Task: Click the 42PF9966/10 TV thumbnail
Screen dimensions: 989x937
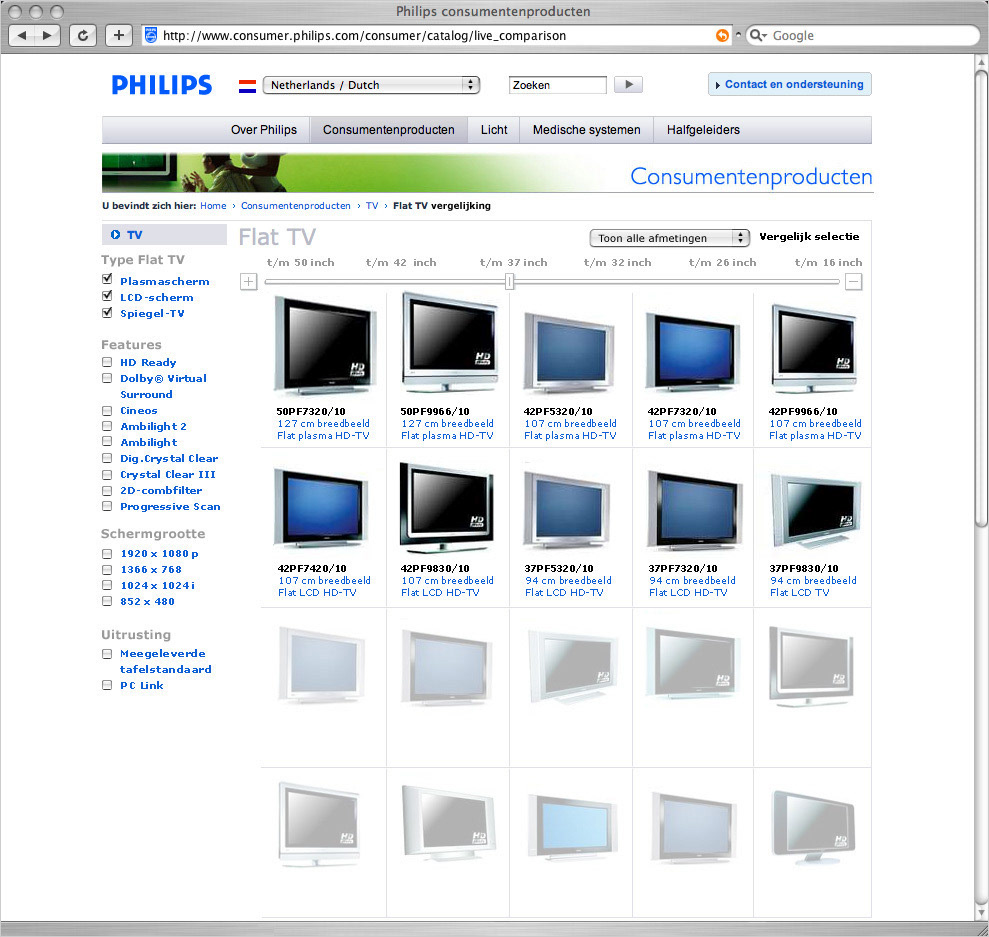Action: coord(814,349)
